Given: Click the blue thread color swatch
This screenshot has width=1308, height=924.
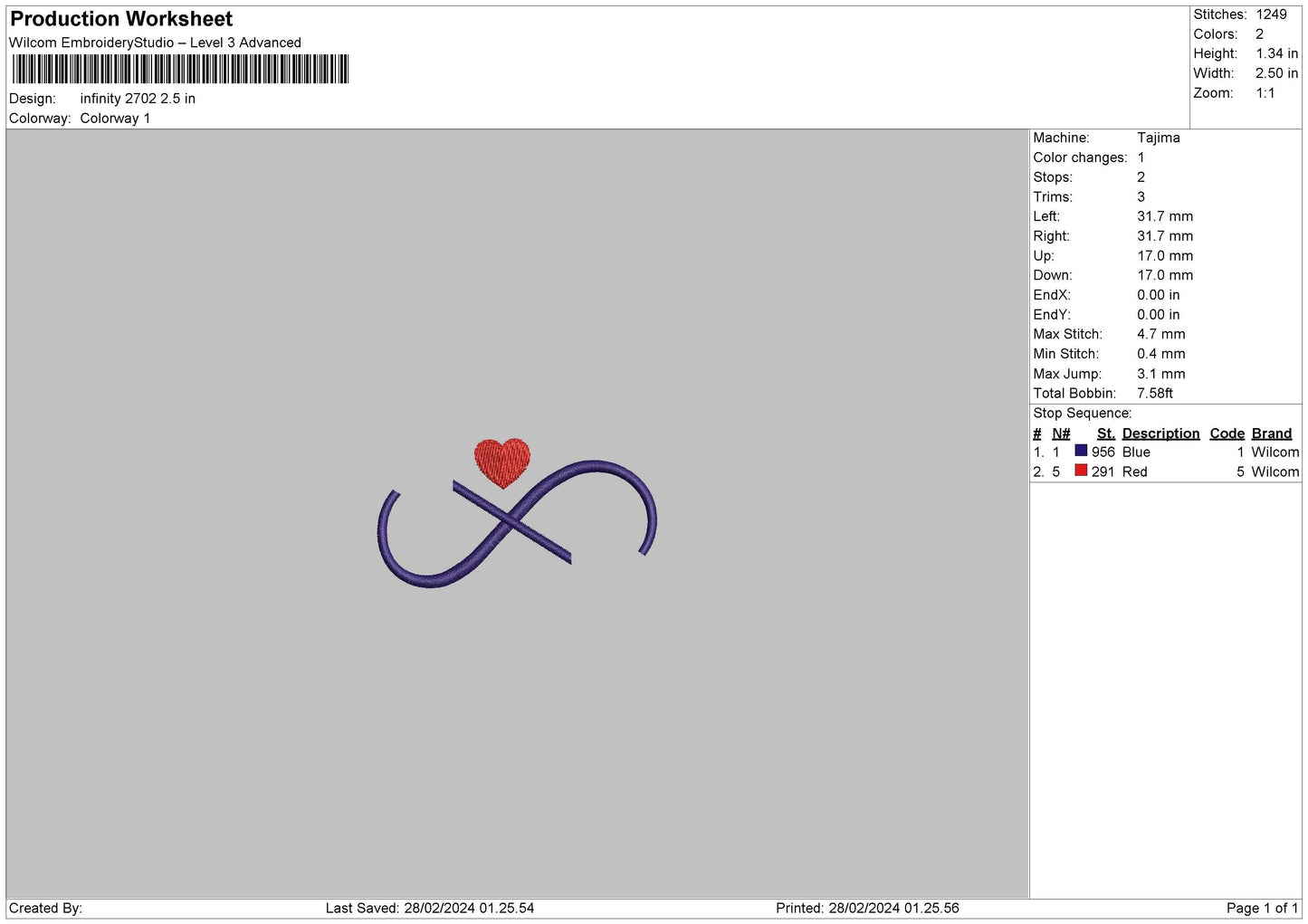Looking at the screenshot, I should [x=1080, y=451].
